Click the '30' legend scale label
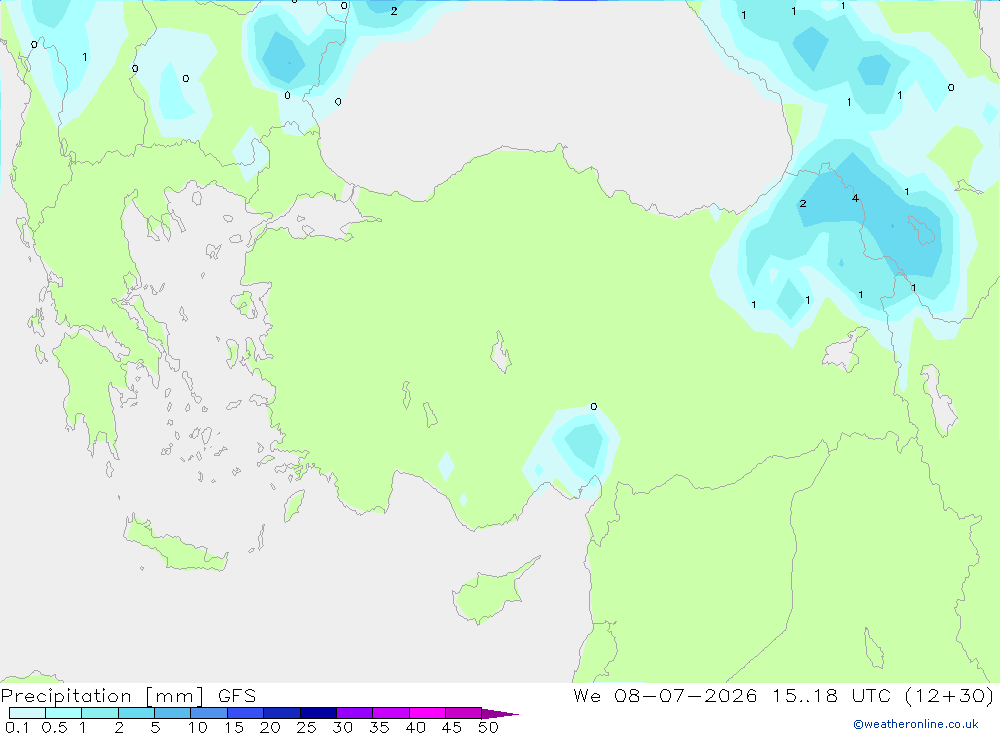Viewport: 1000px width, 733px height. [x=343, y=727]
